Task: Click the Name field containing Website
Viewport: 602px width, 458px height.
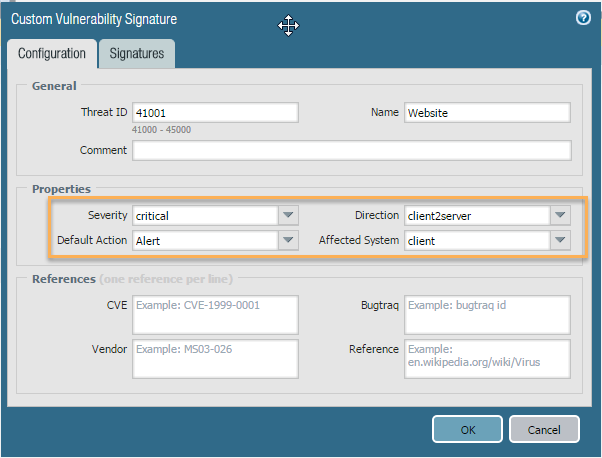Action: [x=487, y=112]
